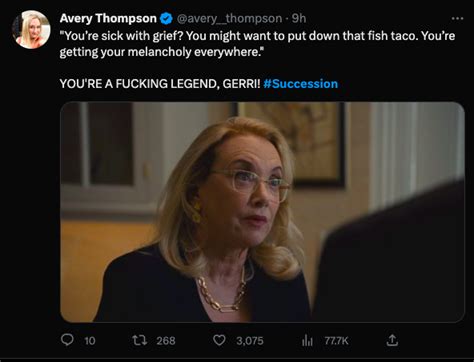Screen dimensions: 474x362
Task: Enlarge the attached photo of Gerri
Action: pos(262,212)
